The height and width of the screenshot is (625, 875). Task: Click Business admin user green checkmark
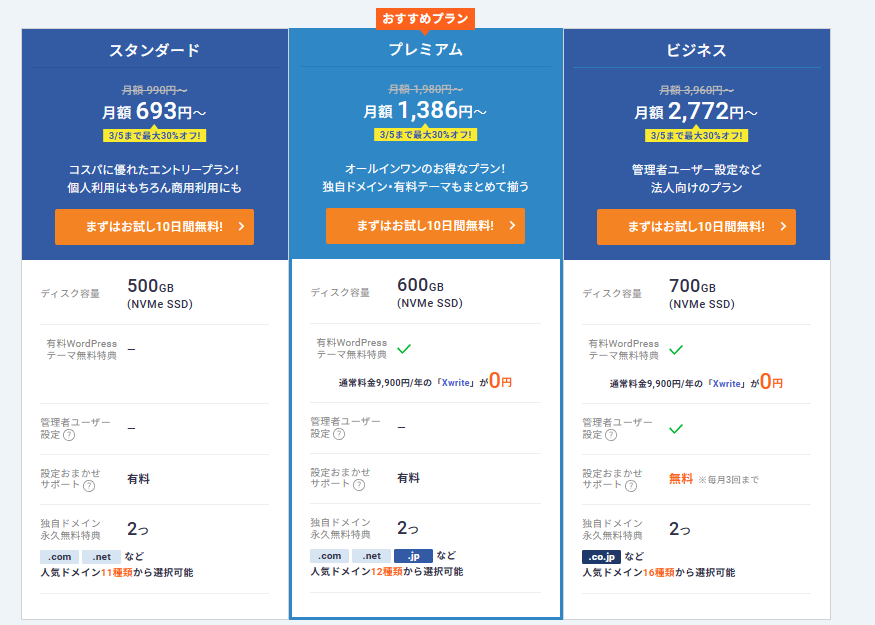point(676,429)
